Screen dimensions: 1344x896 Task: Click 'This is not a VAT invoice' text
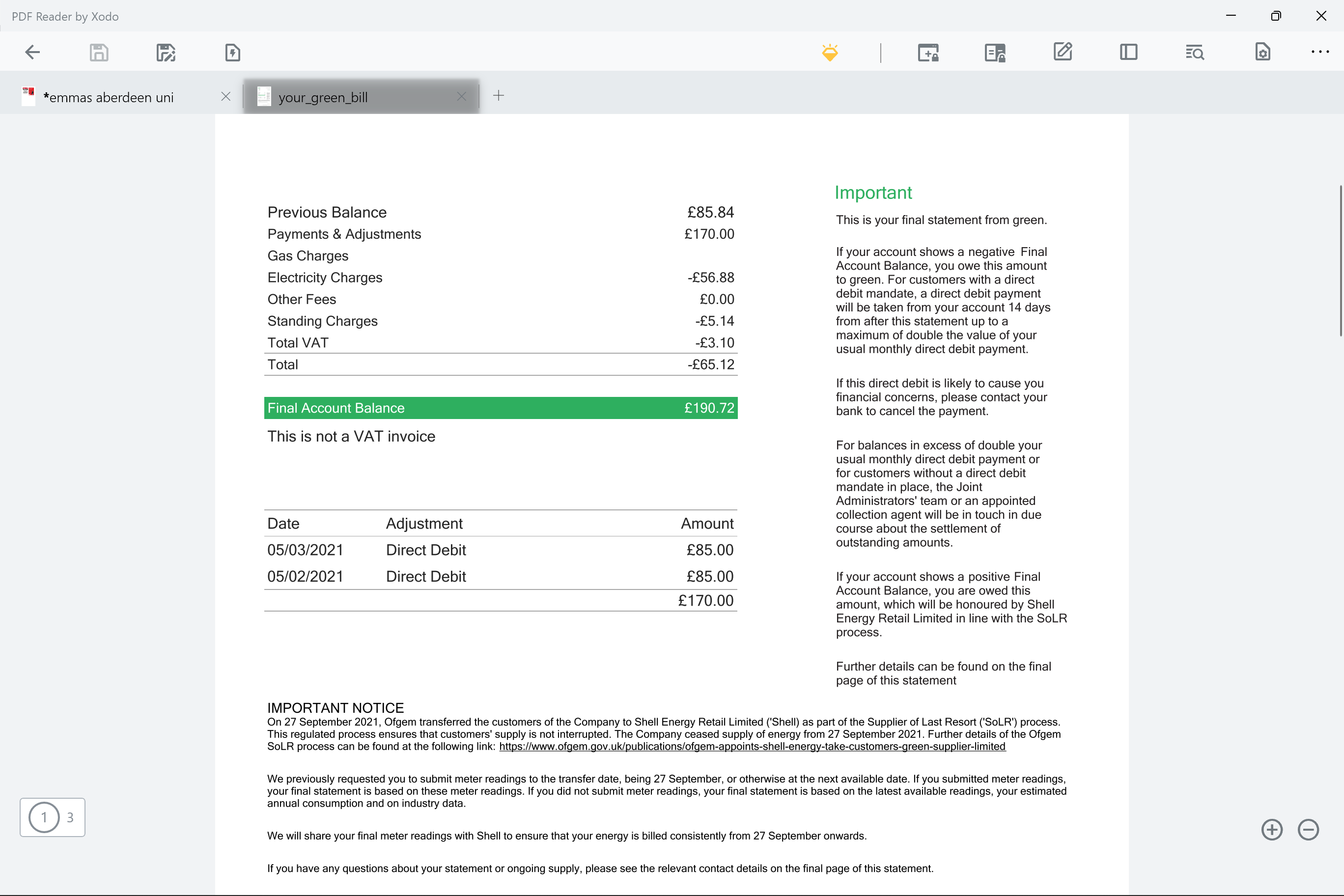pyautogui.click(x=351, y=437)
